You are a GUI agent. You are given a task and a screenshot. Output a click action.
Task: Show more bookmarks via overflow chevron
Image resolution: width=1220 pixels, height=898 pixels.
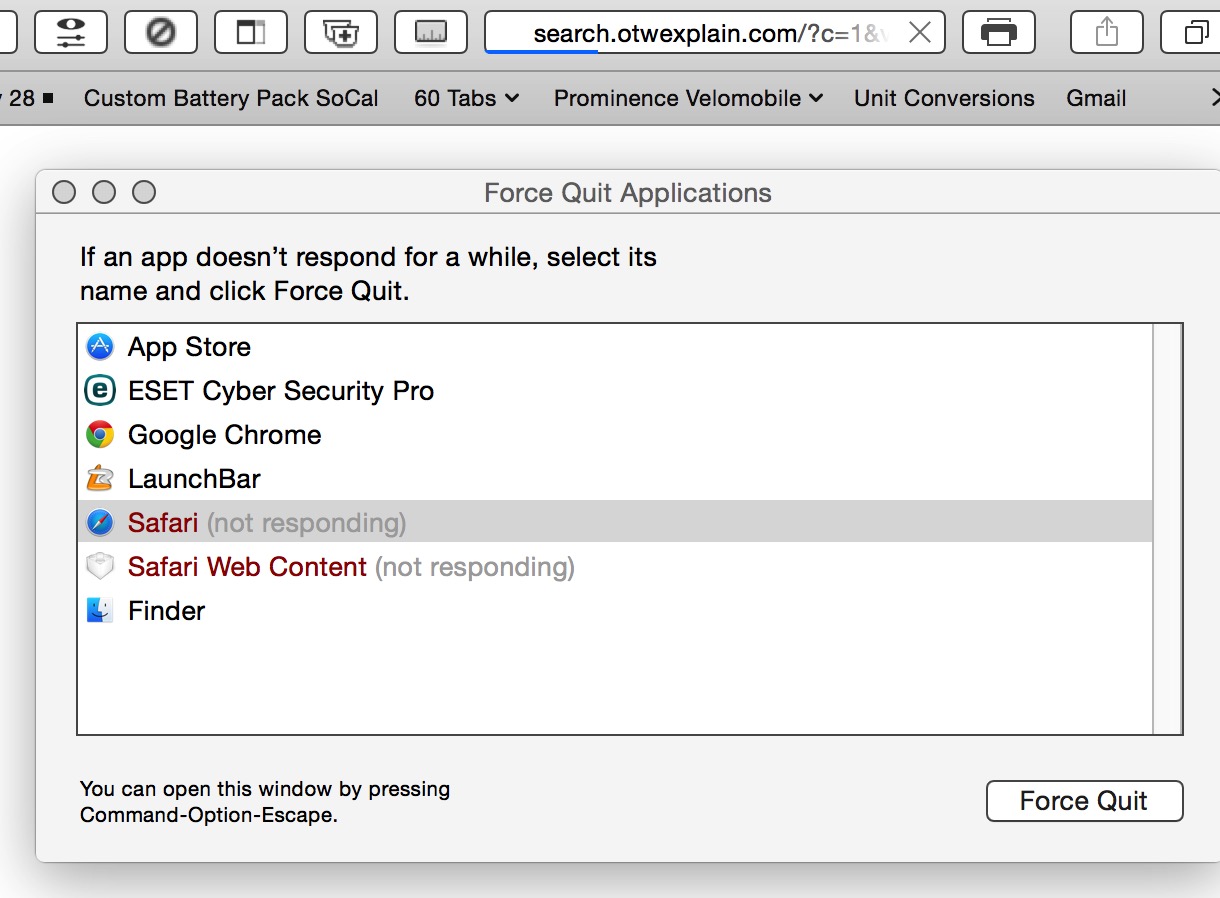click(x=1214, y=98)
